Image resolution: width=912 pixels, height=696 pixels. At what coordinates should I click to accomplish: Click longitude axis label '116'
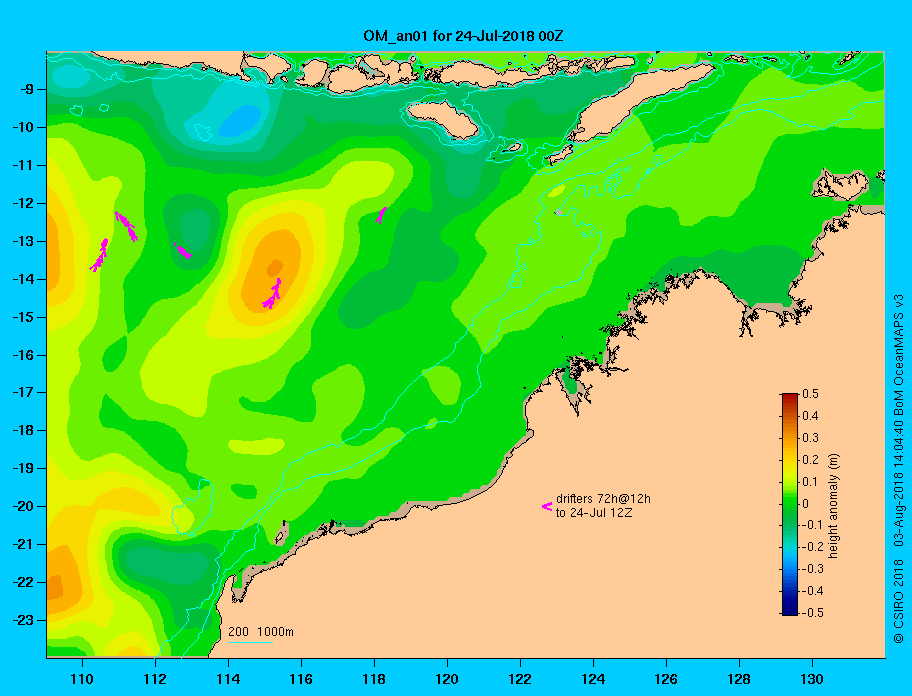click(x=301, y=679)
